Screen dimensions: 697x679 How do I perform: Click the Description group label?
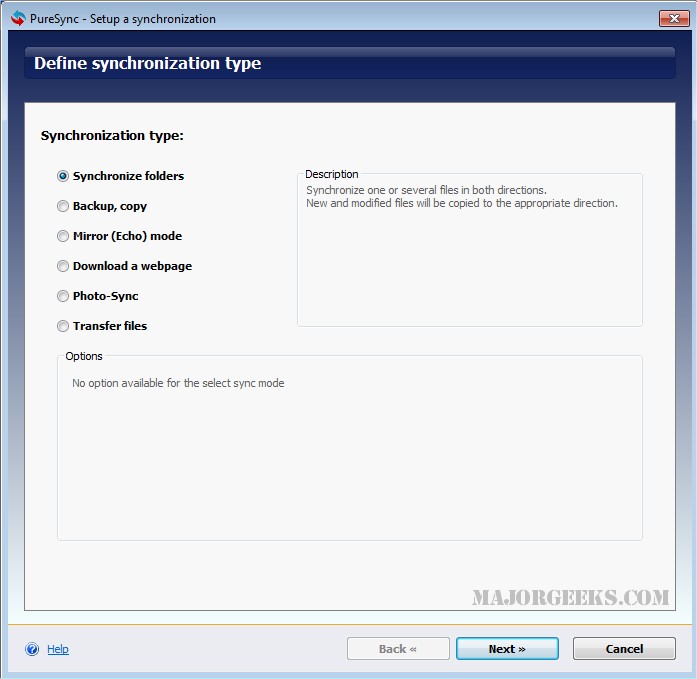[x=332, y=174]
